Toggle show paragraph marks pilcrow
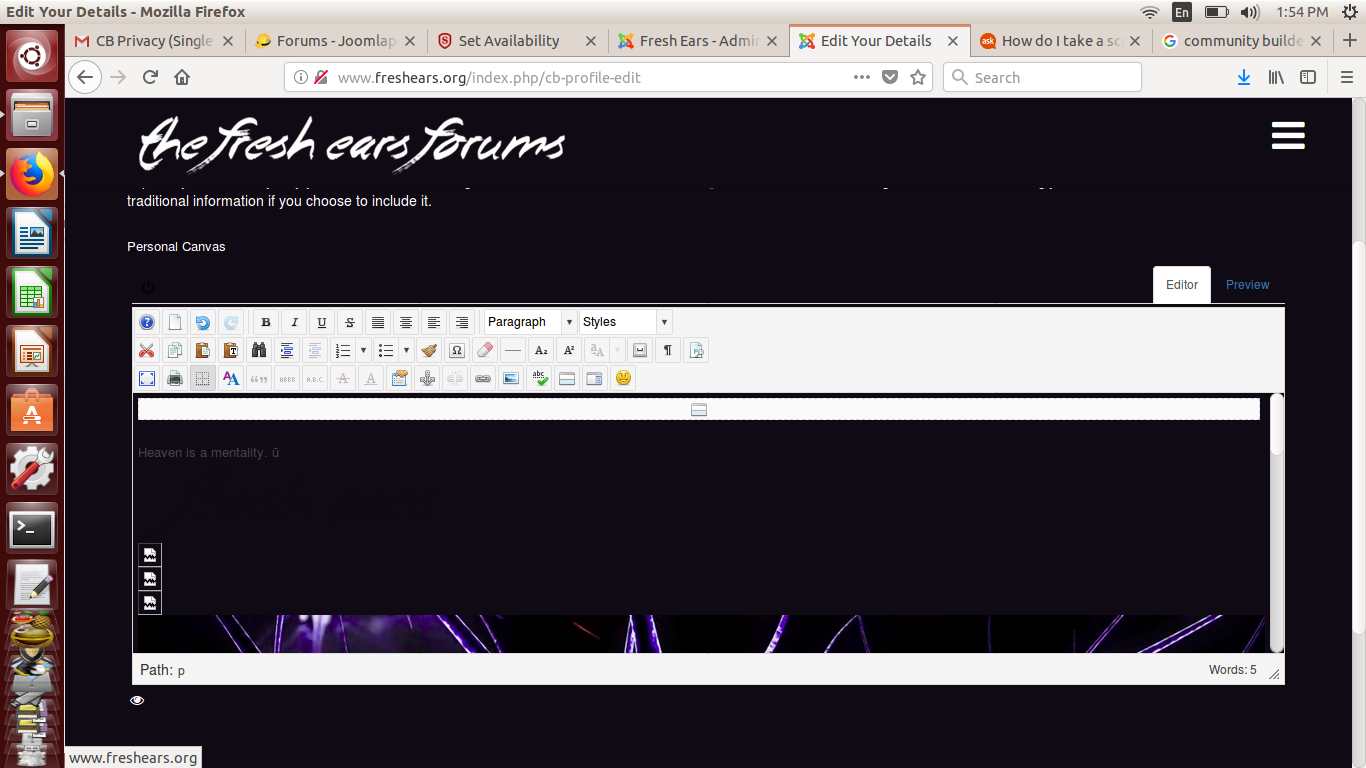Image resolution: width=1366 pixels, height=768 pixels. coord(668,350)
